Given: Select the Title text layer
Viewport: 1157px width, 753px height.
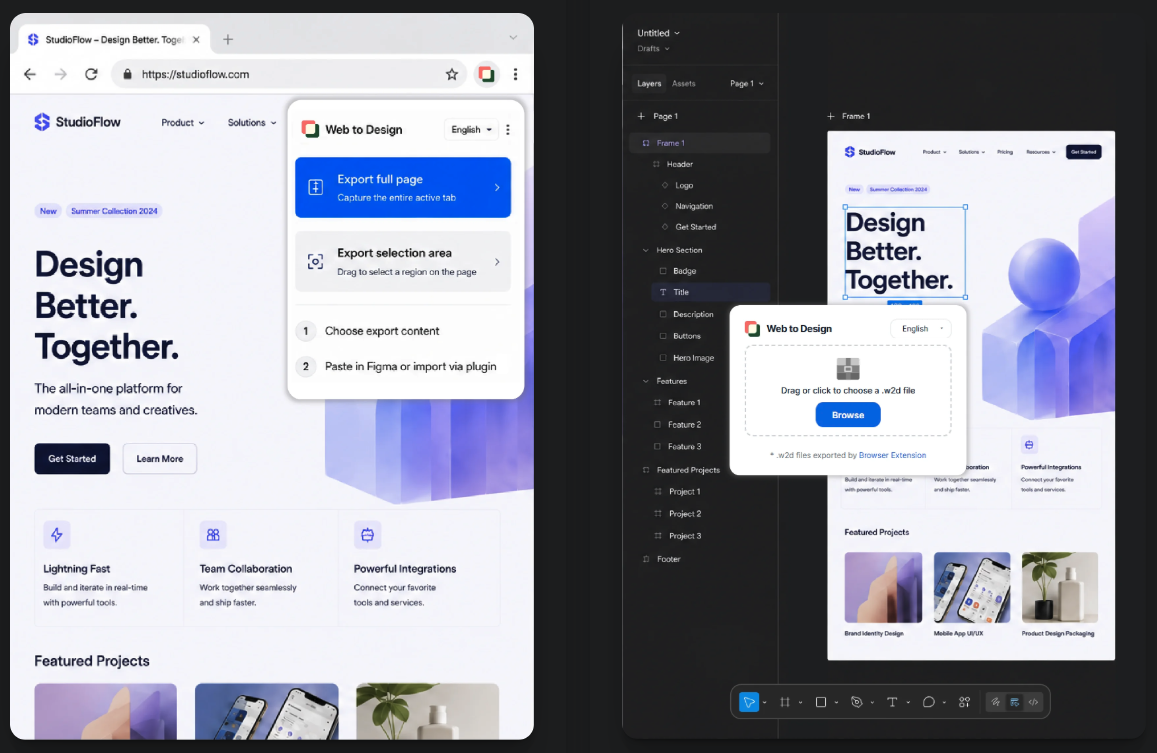Looking at the screenshot, I should (710, 292).
